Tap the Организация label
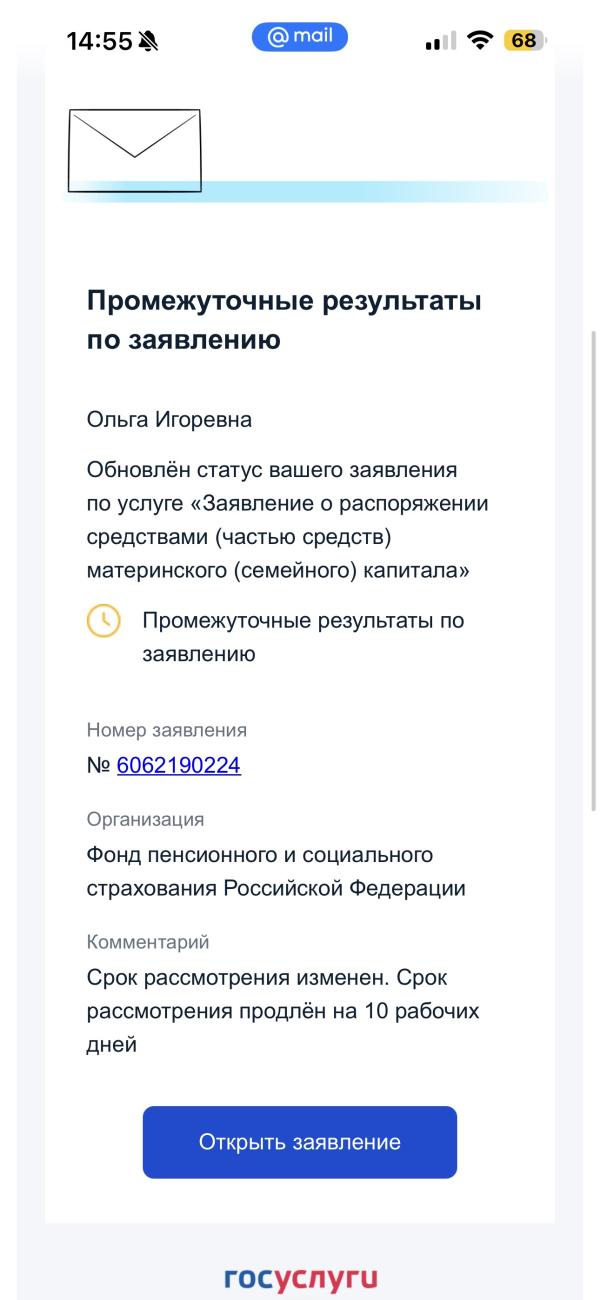The image size is (600, 1300). [x=145, y=819]
